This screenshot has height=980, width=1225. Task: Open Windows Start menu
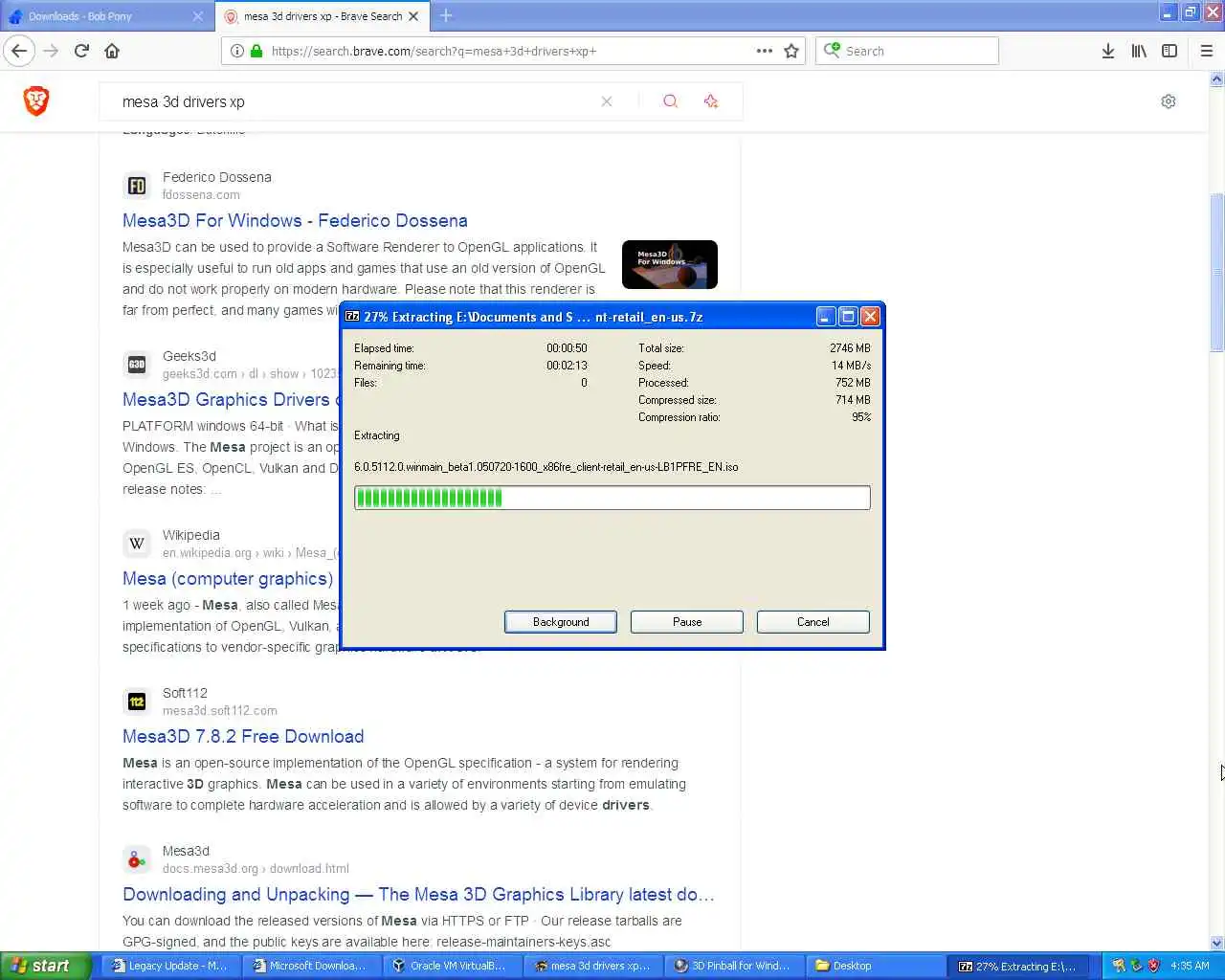46,966
